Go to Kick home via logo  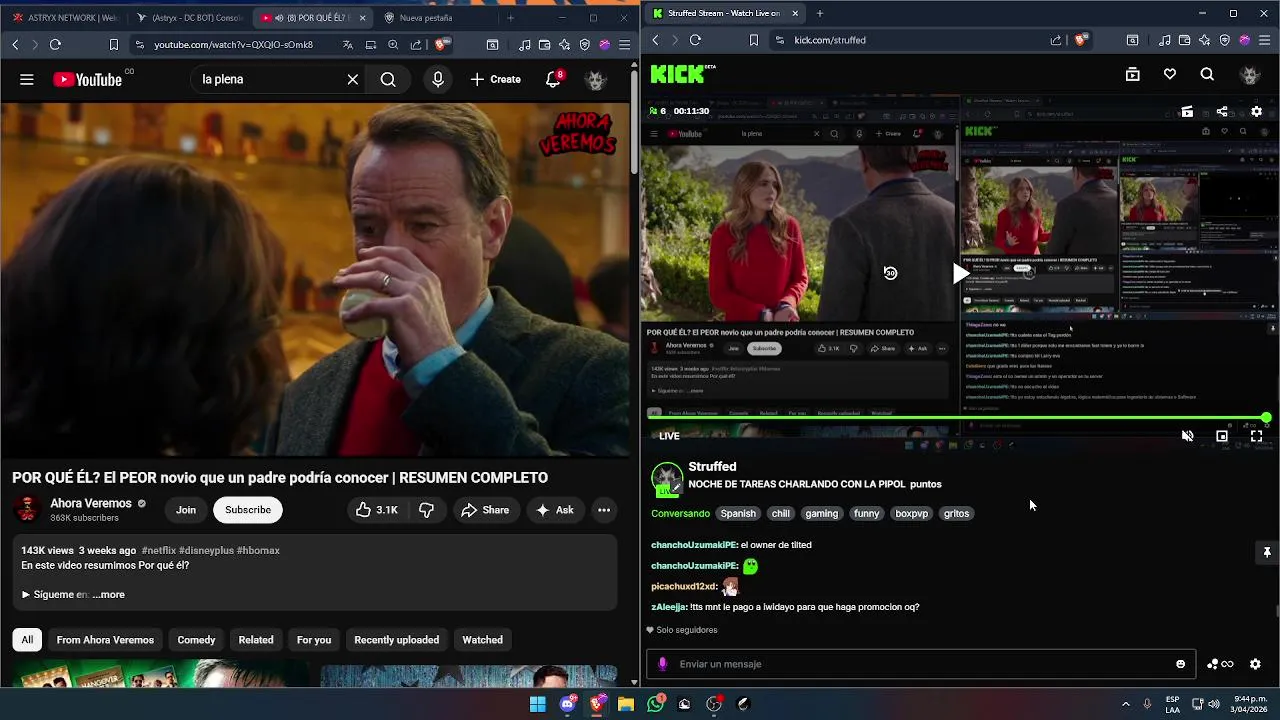683,74
